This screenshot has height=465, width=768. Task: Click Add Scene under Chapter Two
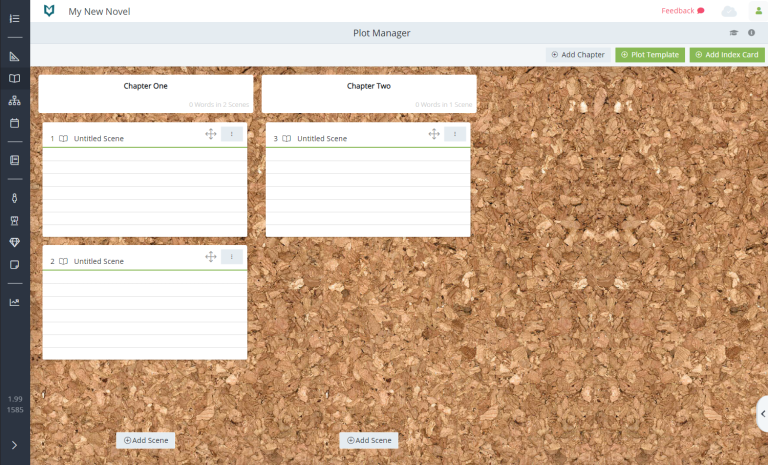369,440
